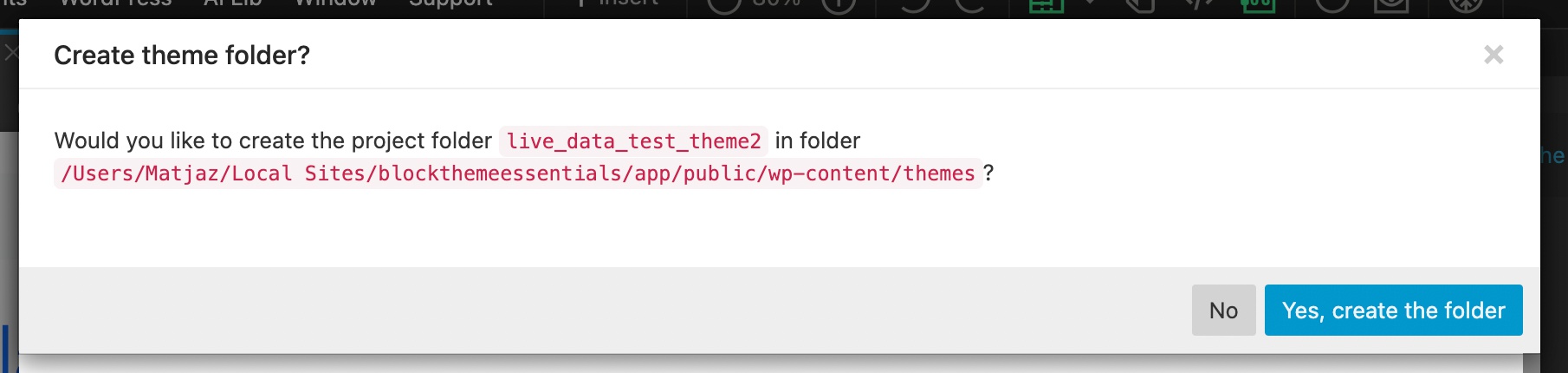The image size is (1568, 373).
Task: Click the live_data_test_theme2 folder name
Action: coord(633,141)
